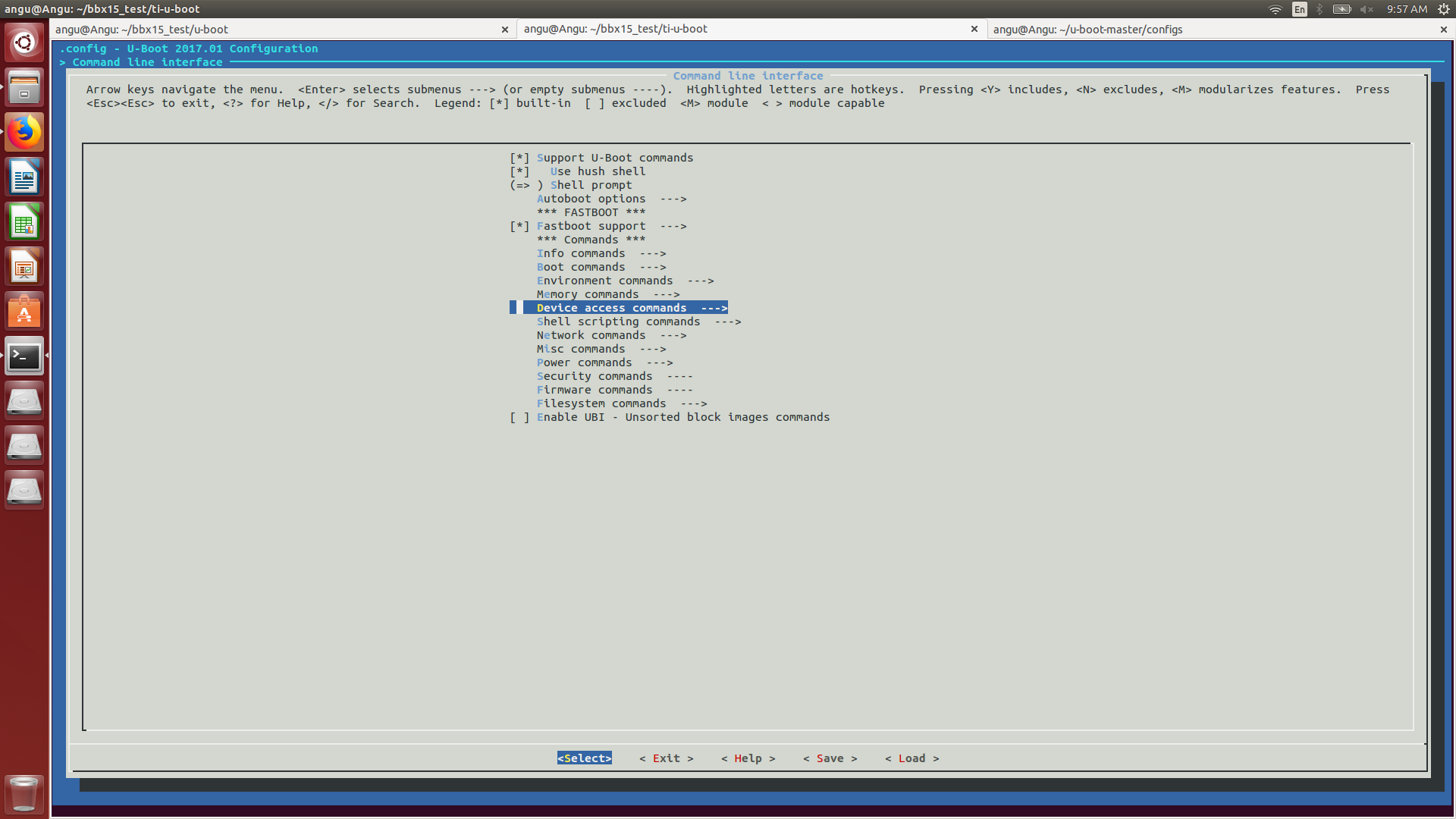The image size is (1456, 819).
Task: Expand Network commands submenu
Action: coord(612,335)
